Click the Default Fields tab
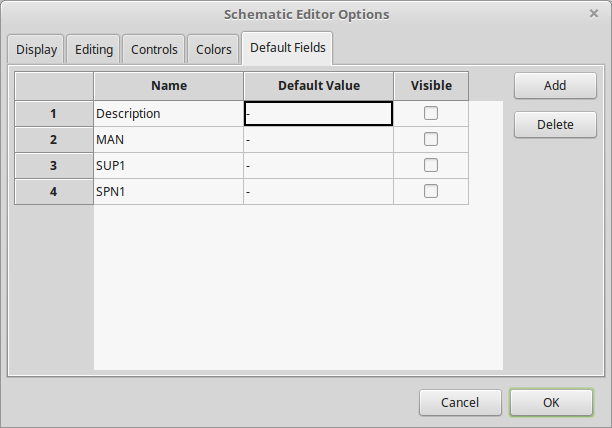Image resolution: width=612 pixels, height=428 pixels. (288, 48)
